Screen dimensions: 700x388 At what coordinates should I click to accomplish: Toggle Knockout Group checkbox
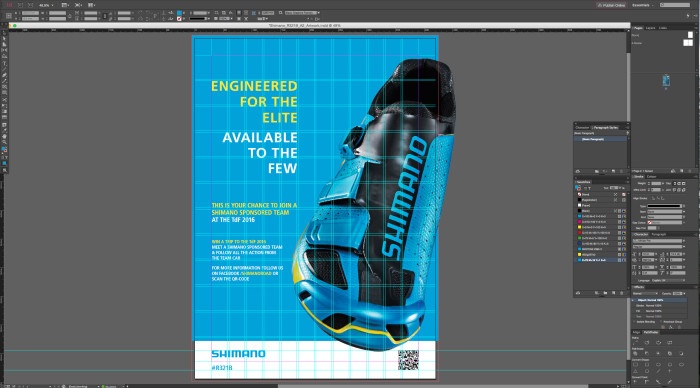tap(661, 321)
